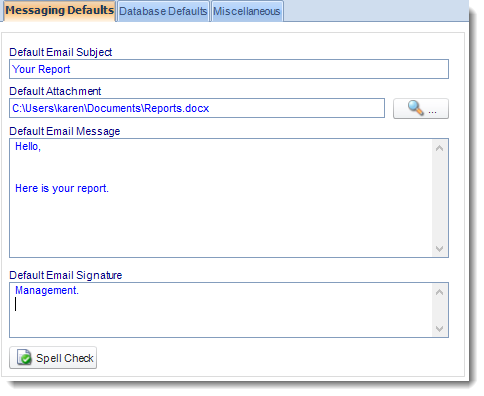
Task: Click the Default Email Subject field
Action: (229, 69)
